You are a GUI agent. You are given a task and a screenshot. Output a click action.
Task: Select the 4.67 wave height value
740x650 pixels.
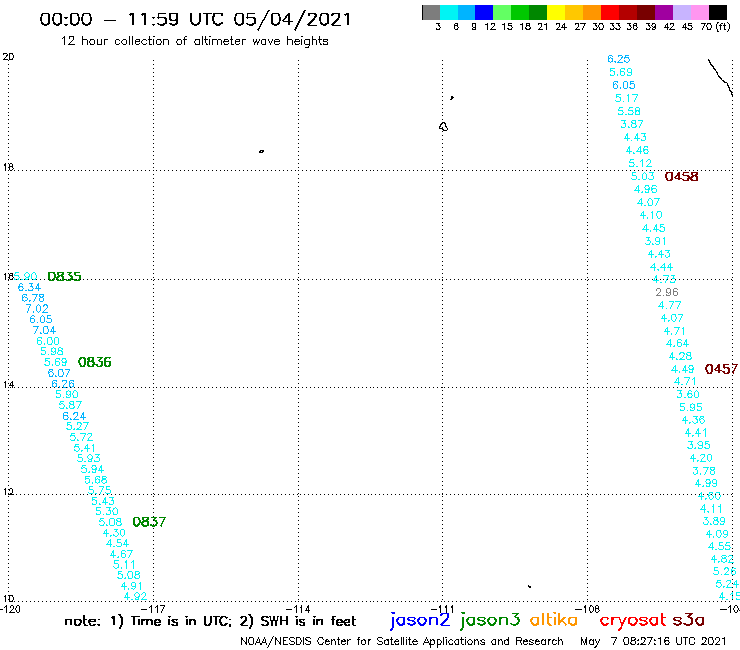point(121,554)
